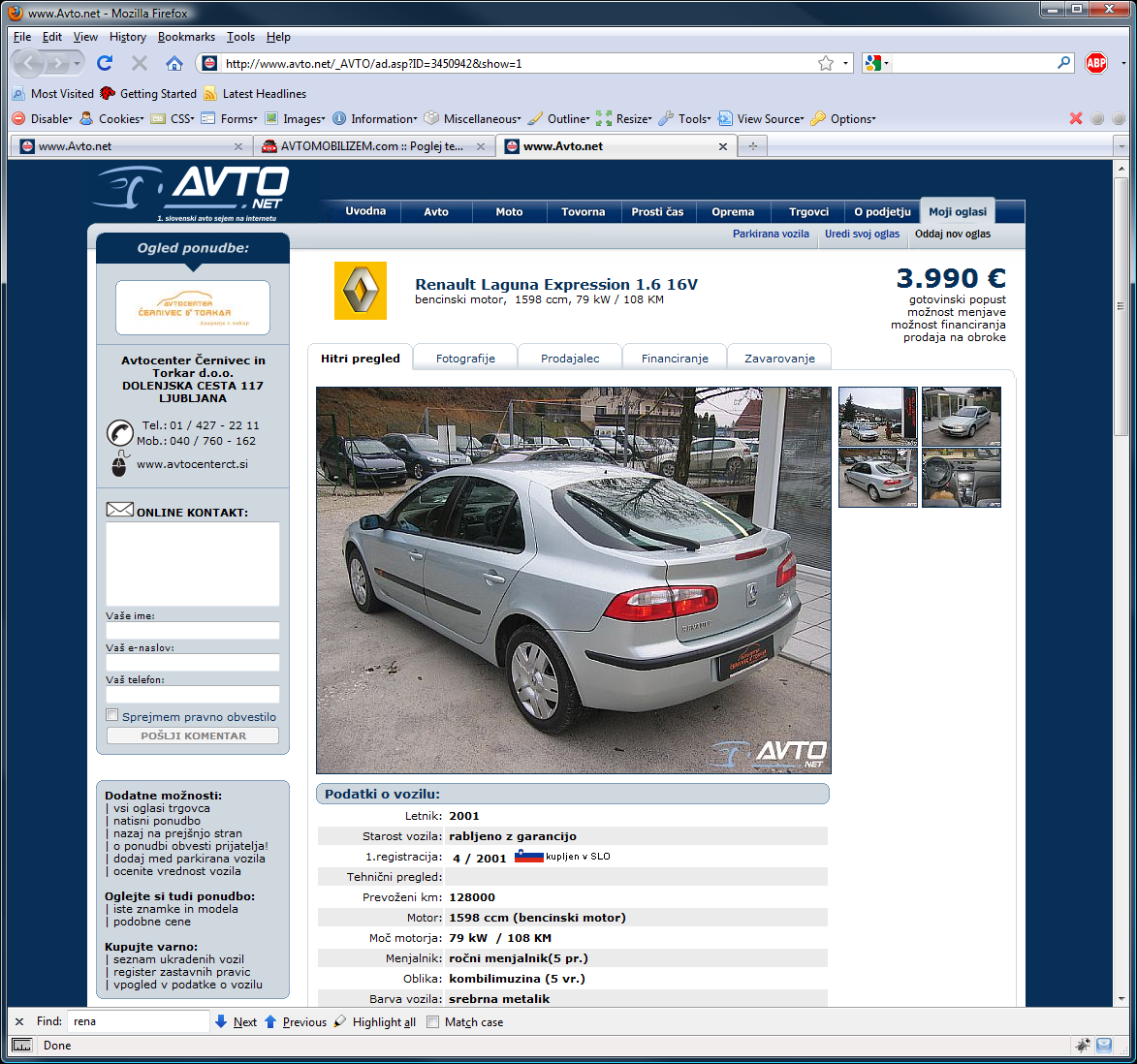Open the Zavarovanje tab
Image resolution: width=1137 pixels, height=1064 pixels.
coord(779,358)
